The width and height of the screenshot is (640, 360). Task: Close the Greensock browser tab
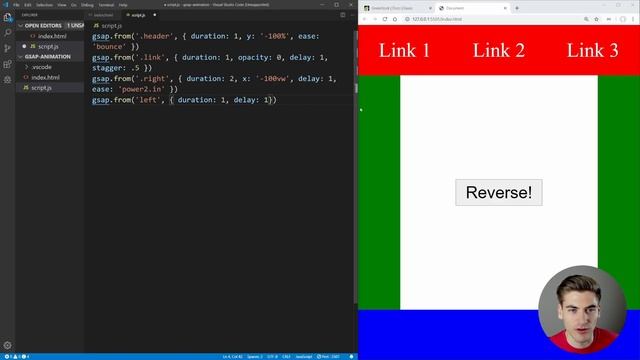(x=430, y=8)
